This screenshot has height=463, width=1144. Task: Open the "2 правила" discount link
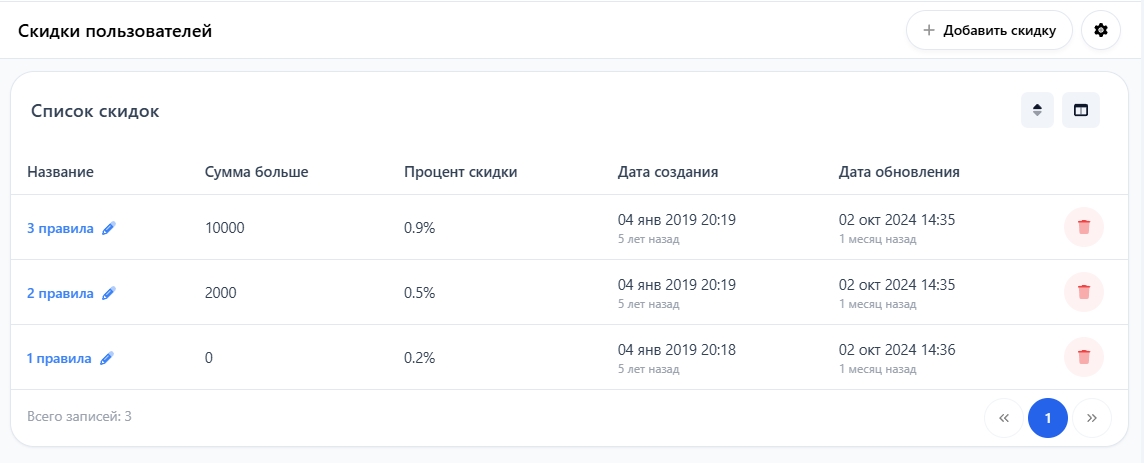pyautogui.click(x=60, y=293)
